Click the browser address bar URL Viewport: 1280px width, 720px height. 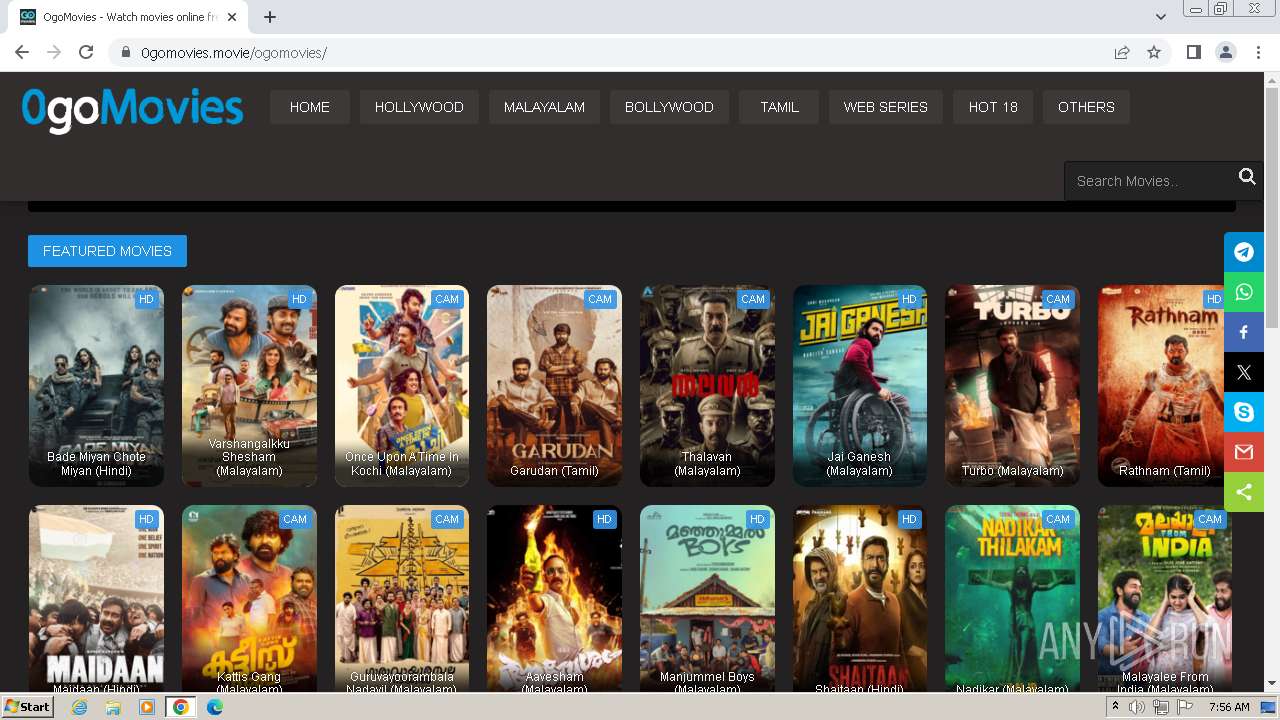tap(234, 52)
